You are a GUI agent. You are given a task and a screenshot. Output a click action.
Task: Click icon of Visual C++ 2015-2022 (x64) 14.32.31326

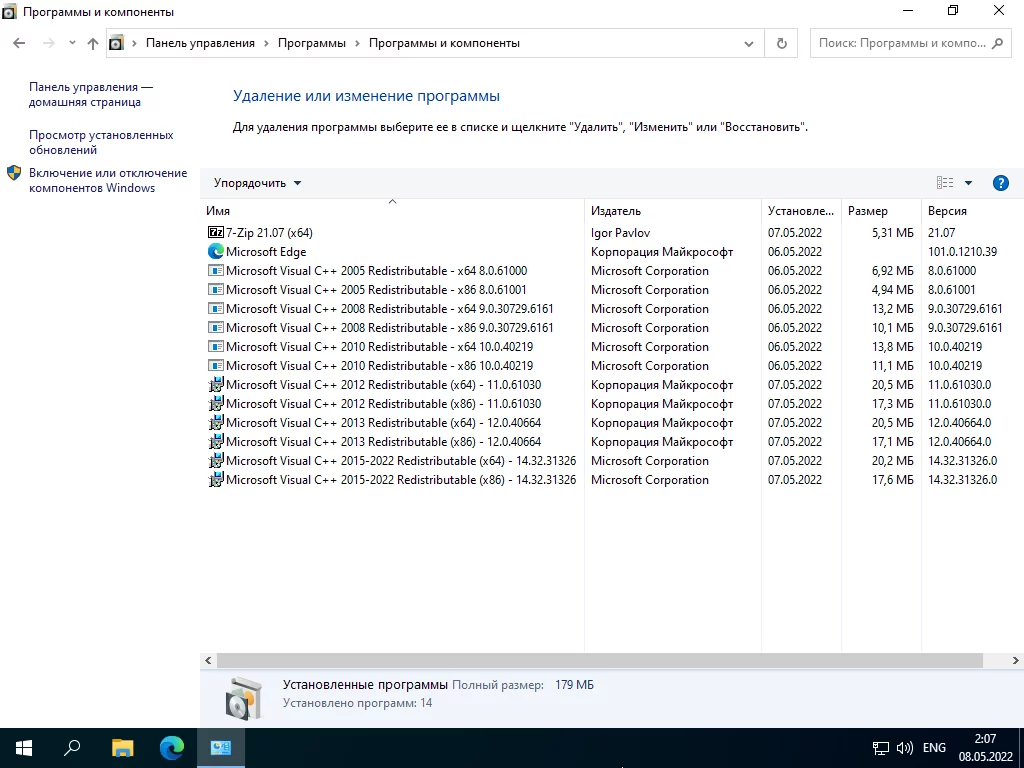pyautogui.click(x=216, y=460)
